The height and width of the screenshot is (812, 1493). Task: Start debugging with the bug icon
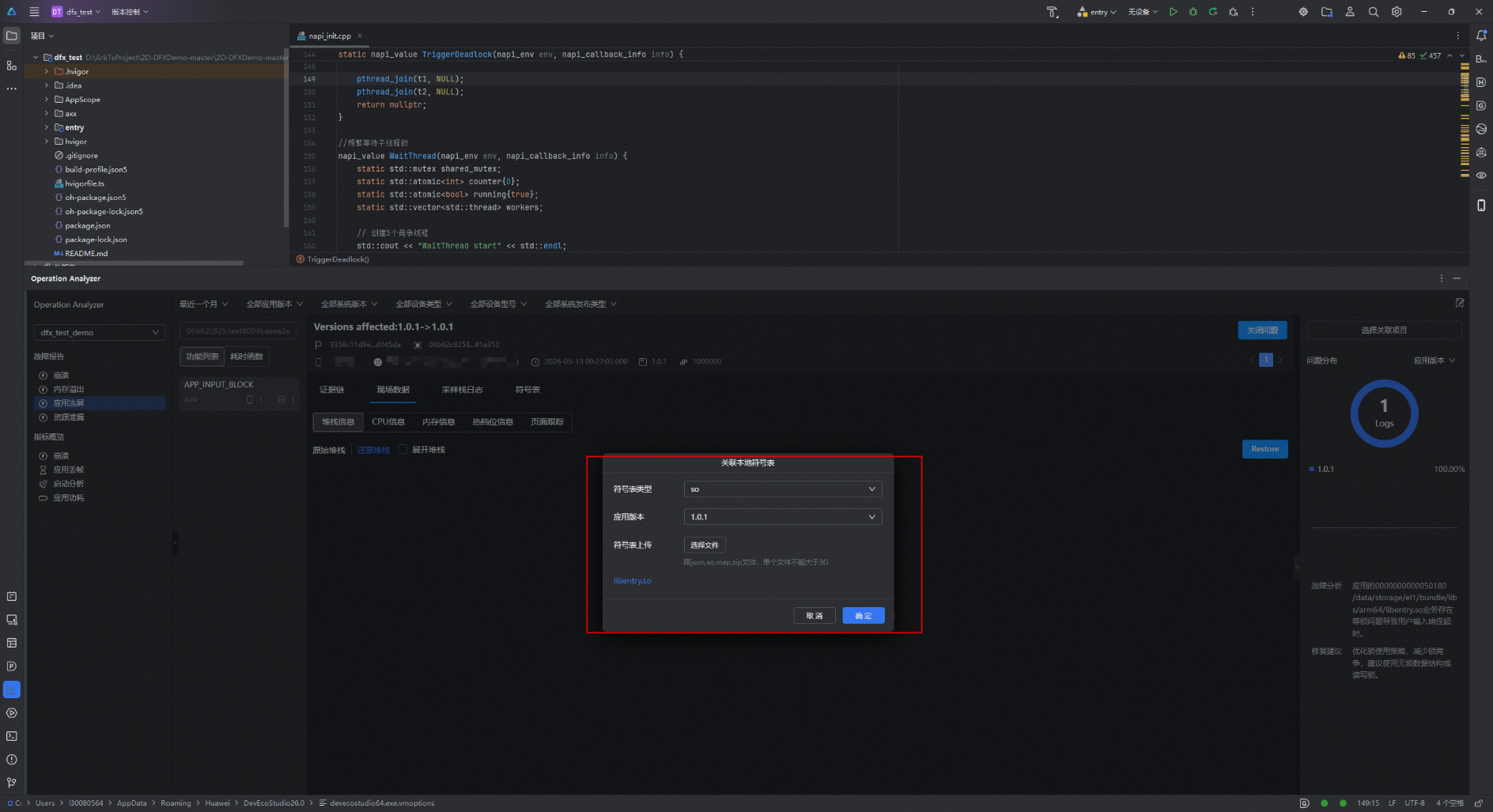(1193, 12)
